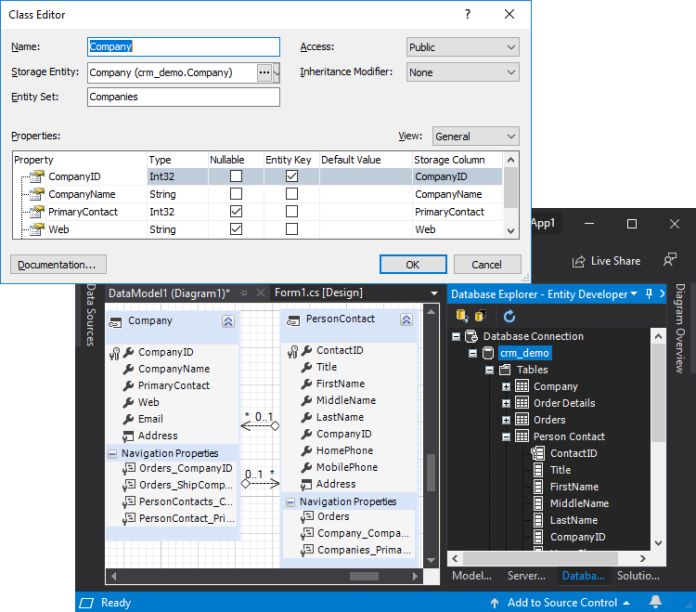The image size is (696, 612).
Task: Click Address complex property icon in Company entity
Action: [x=128, y=436]
